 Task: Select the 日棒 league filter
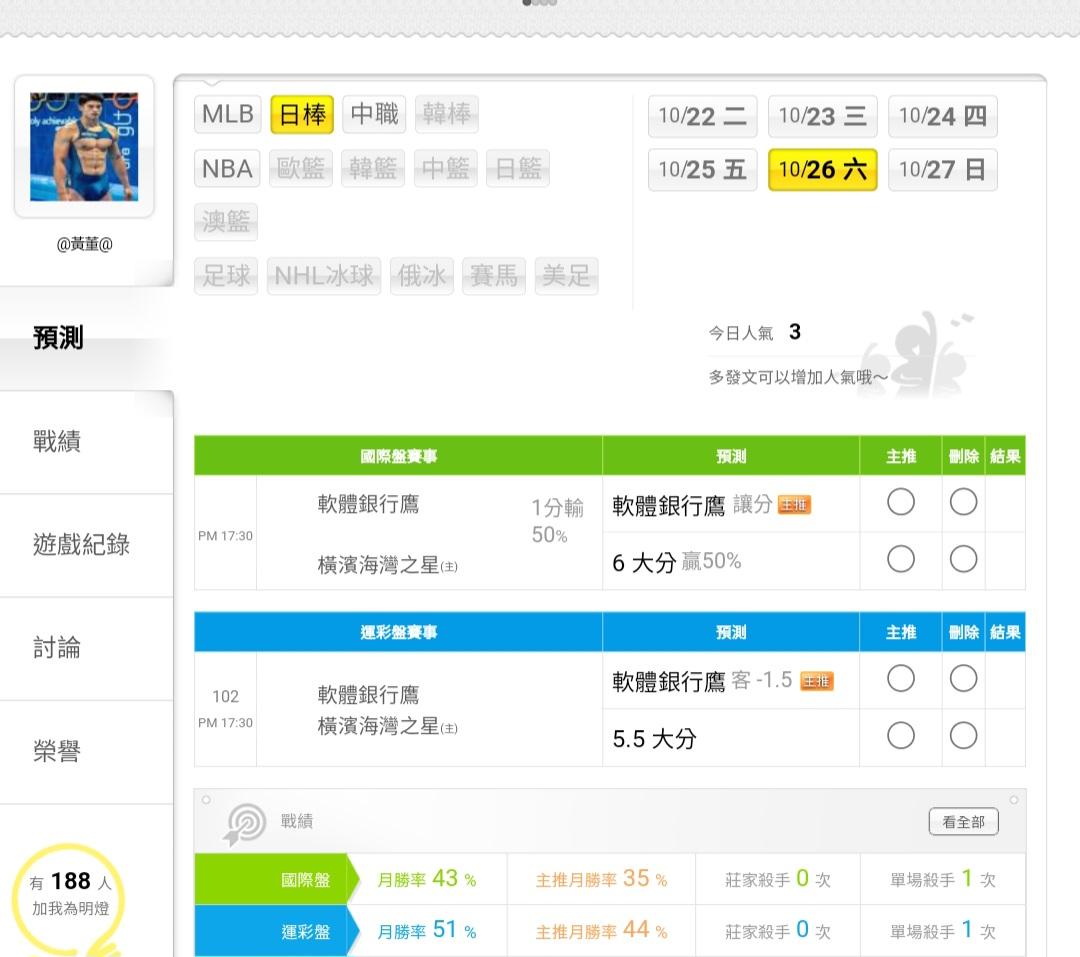[x=302, y=114]
